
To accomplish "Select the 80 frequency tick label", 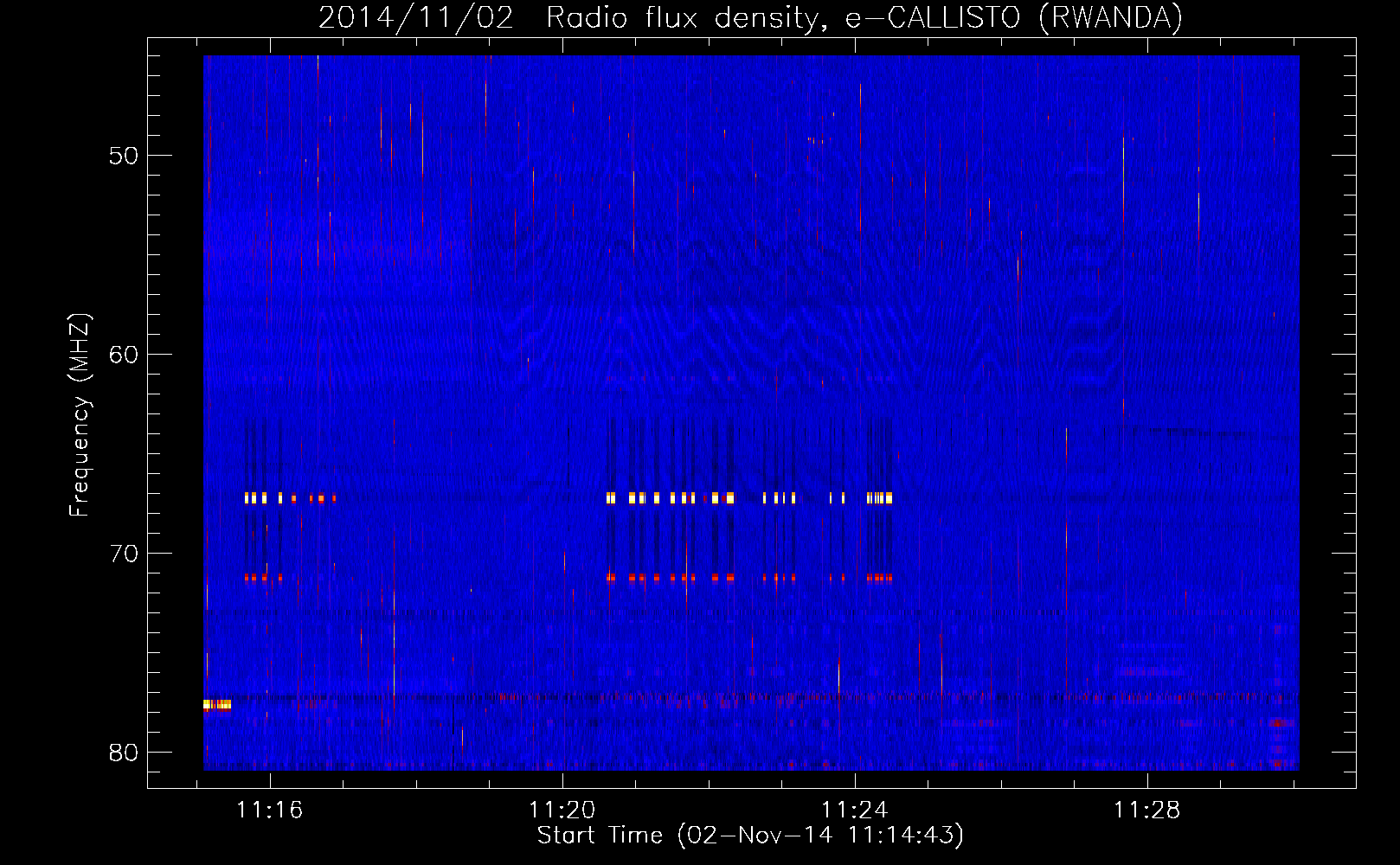I will tap(124, 753).
